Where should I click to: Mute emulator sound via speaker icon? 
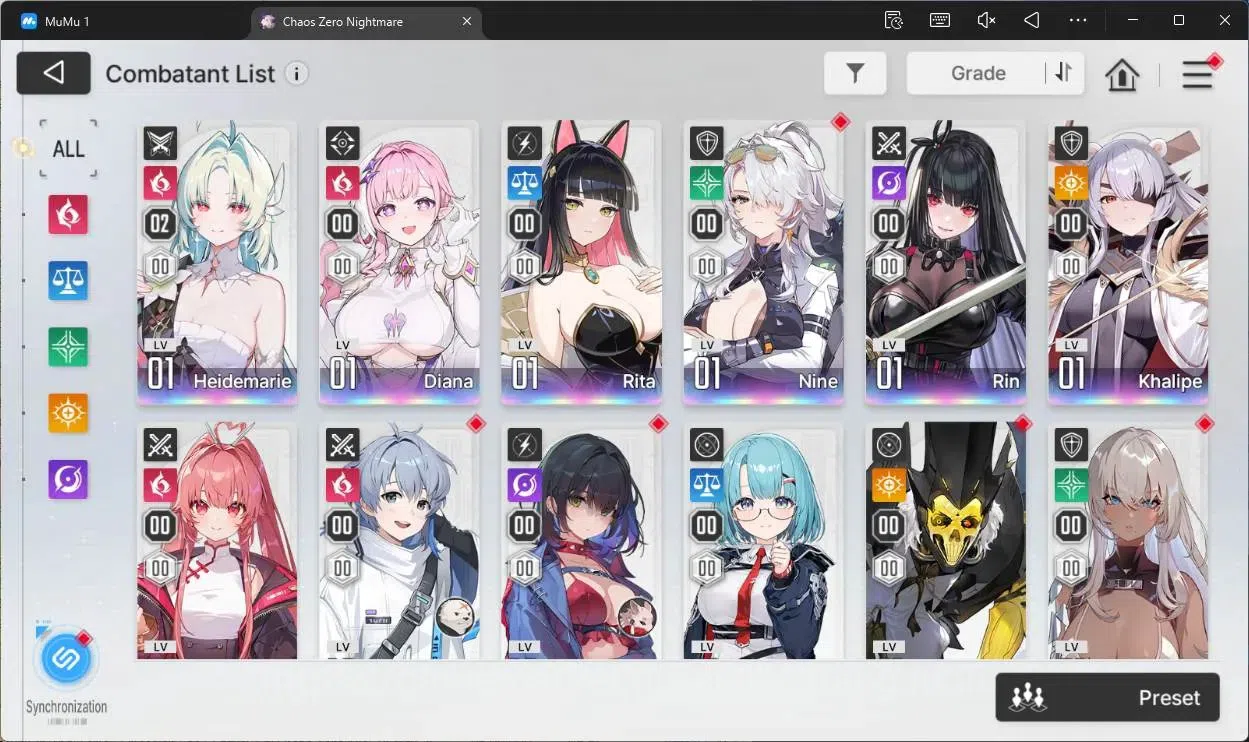[x=986, y=20]
